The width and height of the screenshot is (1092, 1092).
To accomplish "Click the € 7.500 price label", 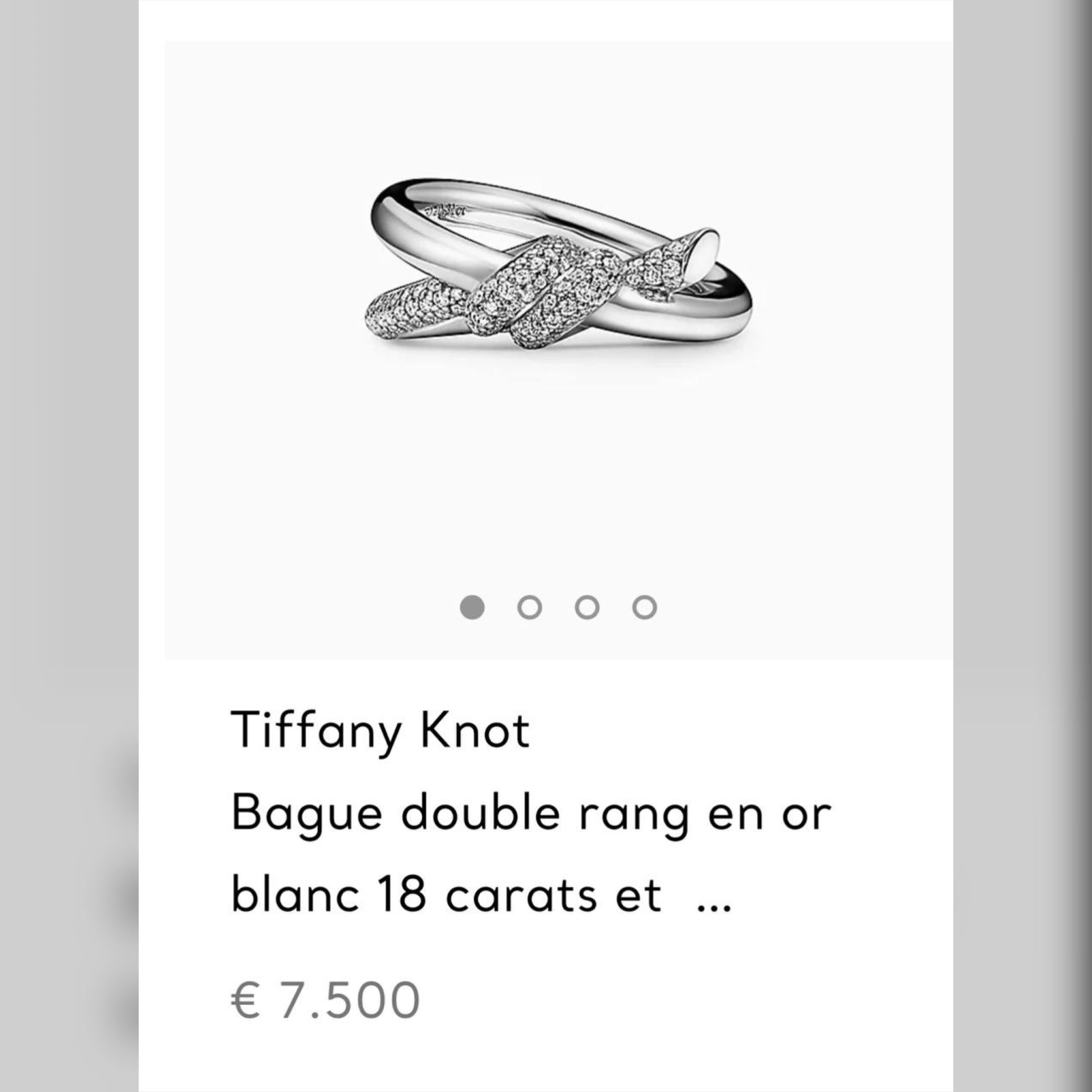I will click(325, 1000).
